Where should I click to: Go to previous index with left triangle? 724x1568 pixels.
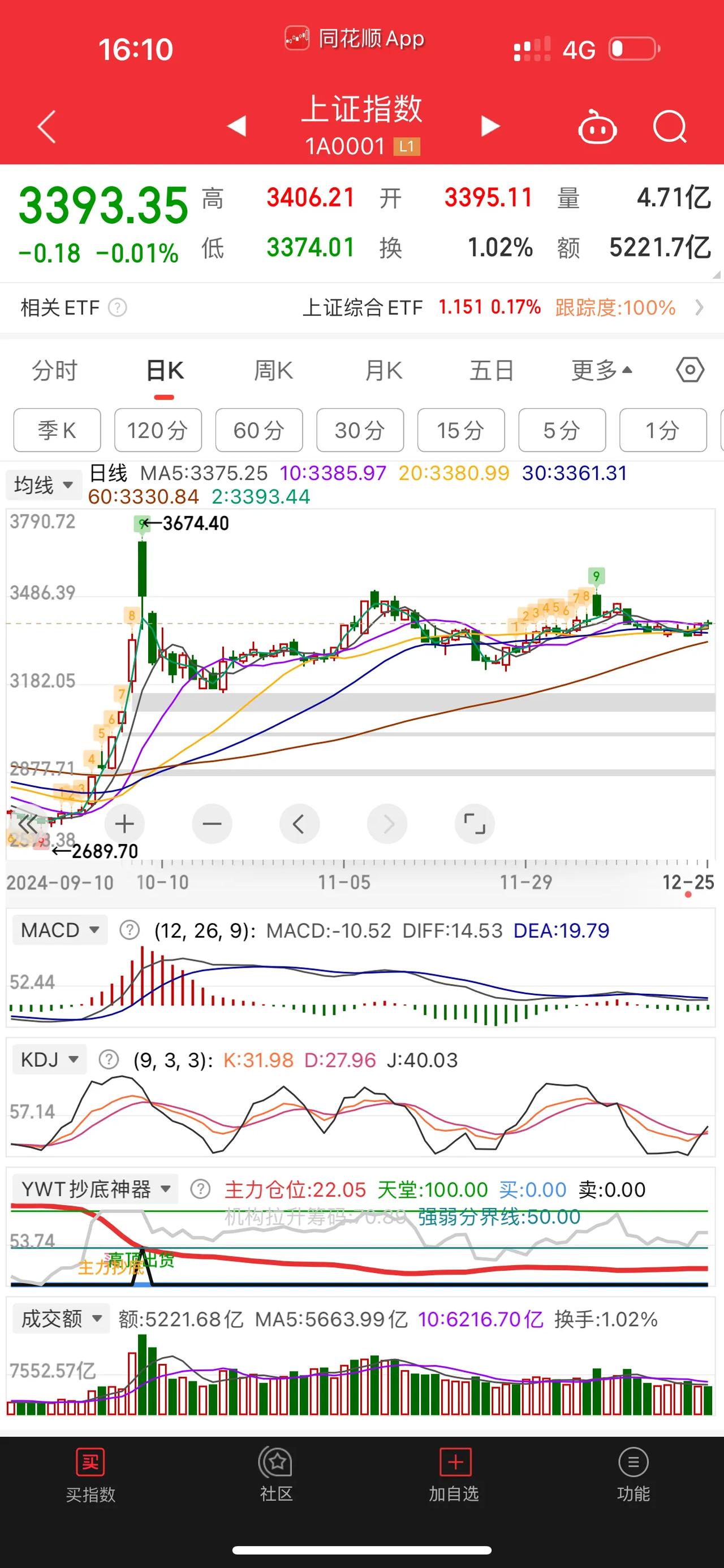tap(236, 126)
